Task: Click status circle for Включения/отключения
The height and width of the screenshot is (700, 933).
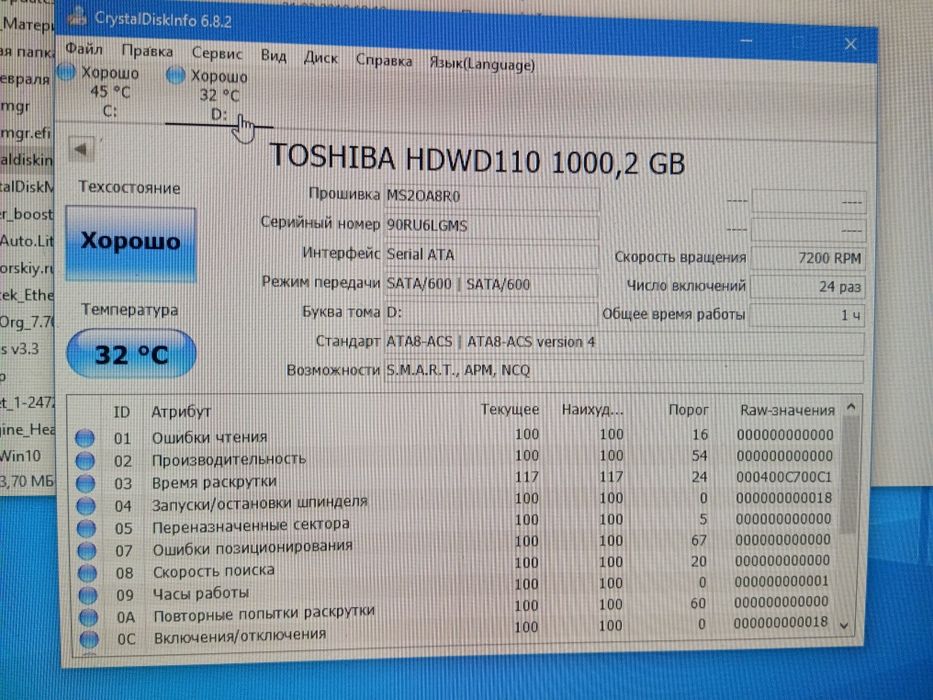Action: (89, 639)
